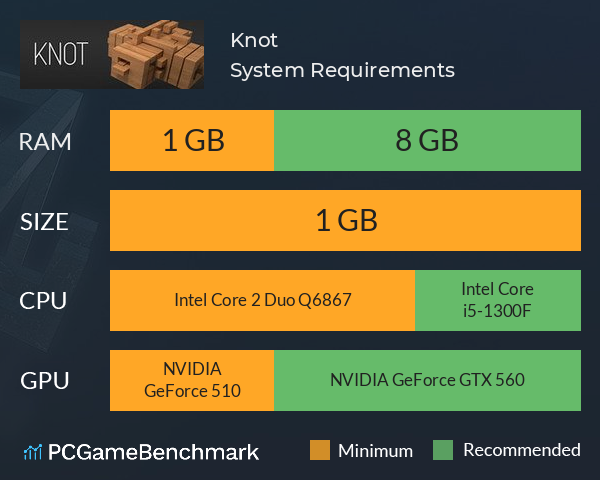Click the 1 GB SIZE bar
The width and height of the screenshot is (600, 480).
[346, 220]
